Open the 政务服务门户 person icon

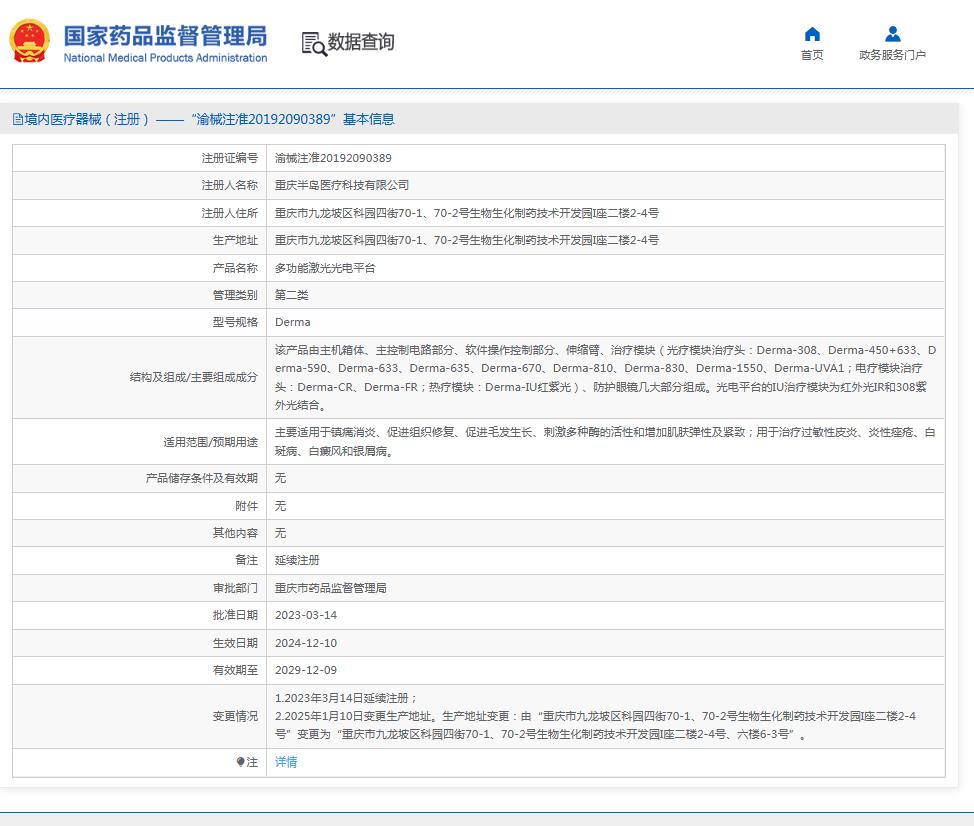coord(891,32)
